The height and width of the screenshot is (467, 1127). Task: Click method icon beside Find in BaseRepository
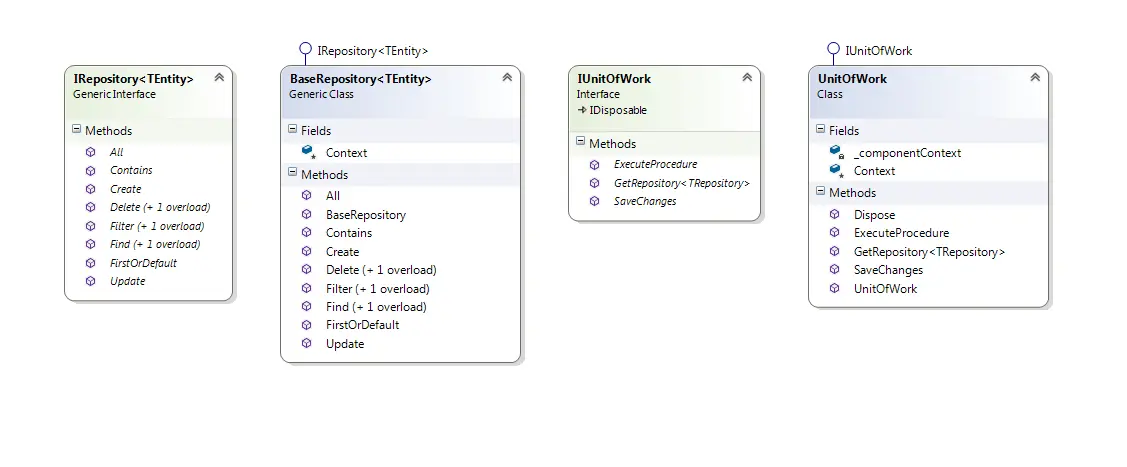pos(307,307)
